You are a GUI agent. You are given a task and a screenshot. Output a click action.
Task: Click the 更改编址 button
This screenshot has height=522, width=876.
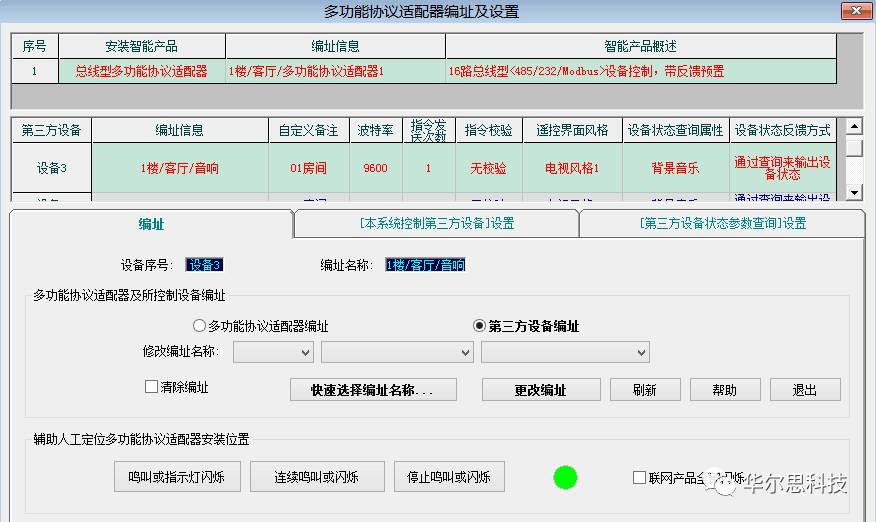coord(541,390)
